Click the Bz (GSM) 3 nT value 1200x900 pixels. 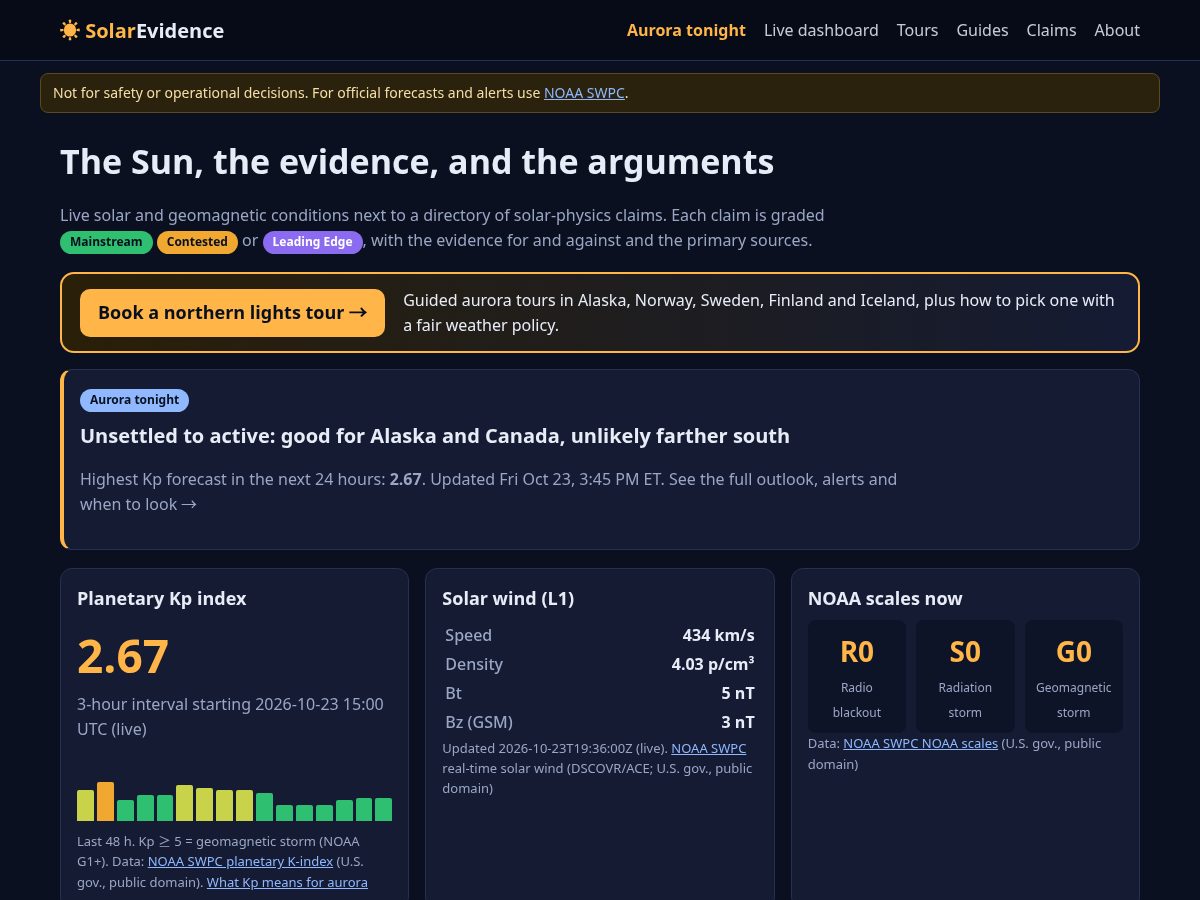coord(738,722)
